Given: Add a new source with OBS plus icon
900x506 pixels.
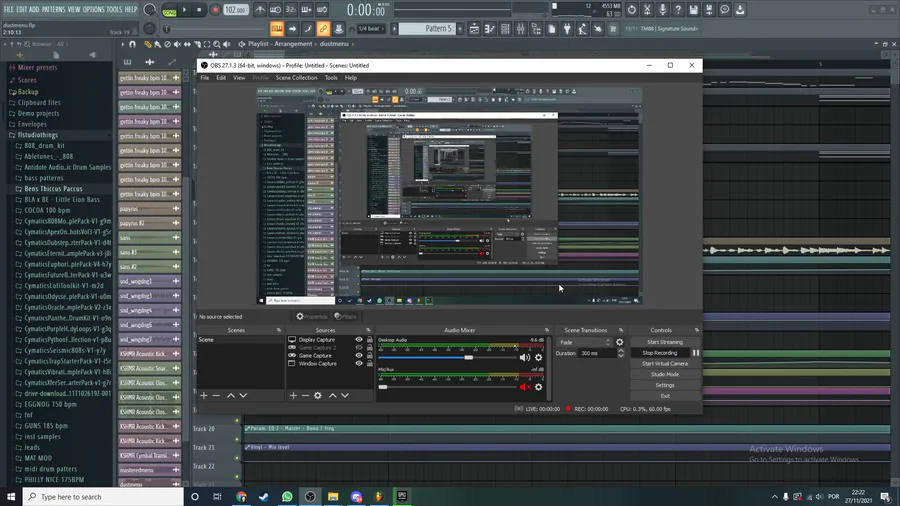Looking at the screenshot, I should click(x=293, y=395).
